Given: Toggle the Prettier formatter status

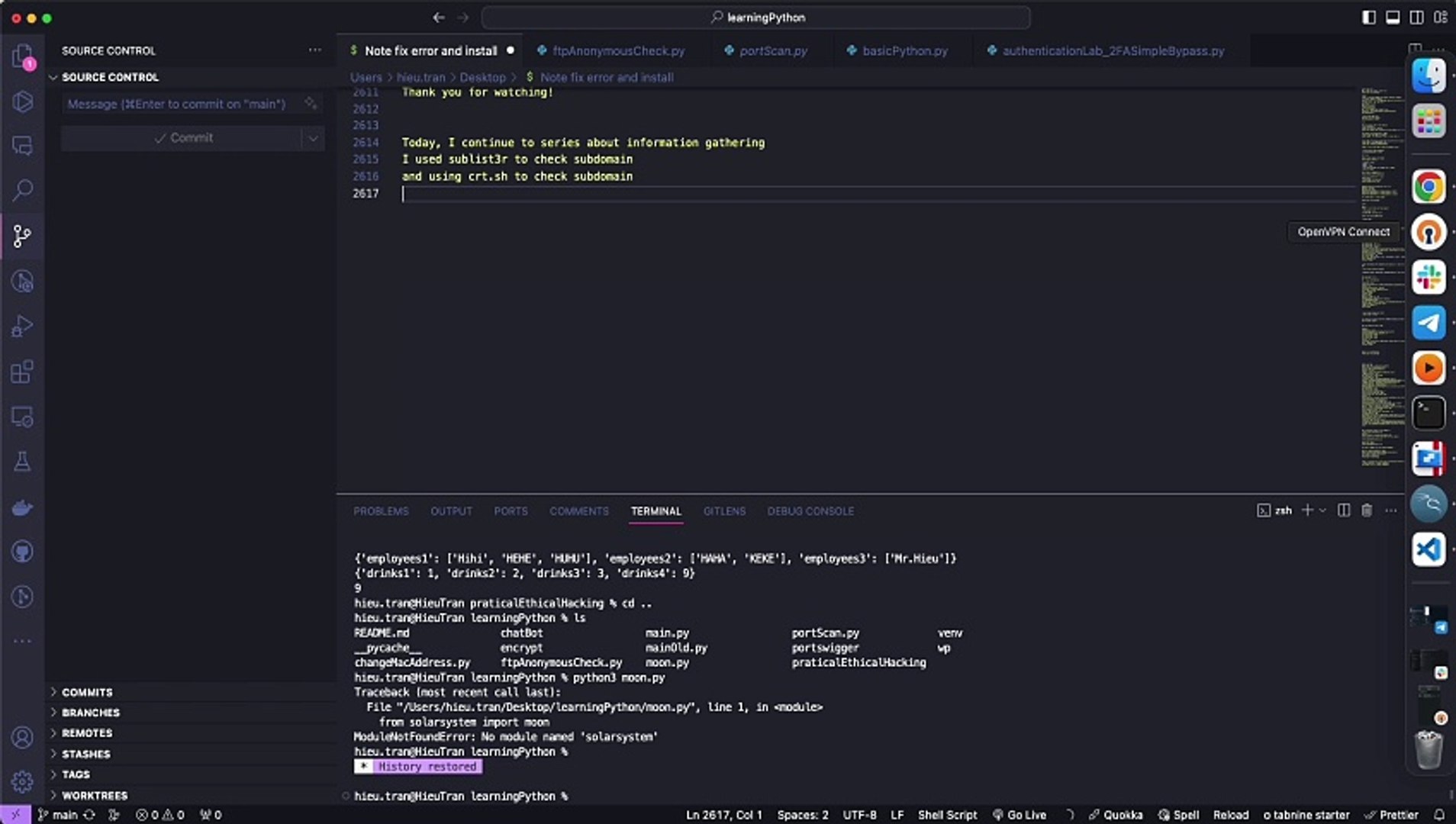Looking at the screenshot, I should [x=1394, y=814].
